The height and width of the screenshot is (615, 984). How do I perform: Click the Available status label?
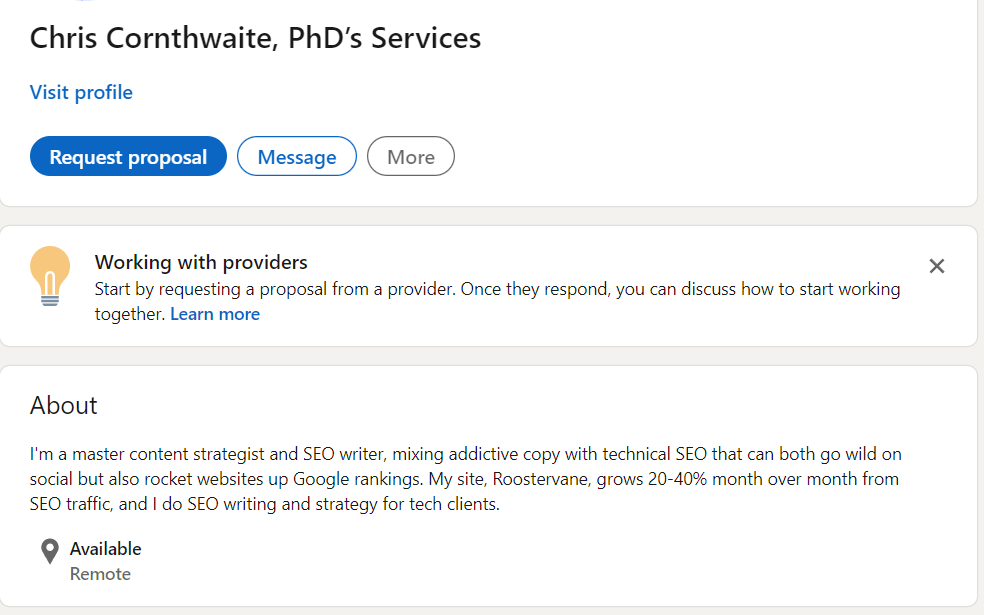[x=105, y=549]
